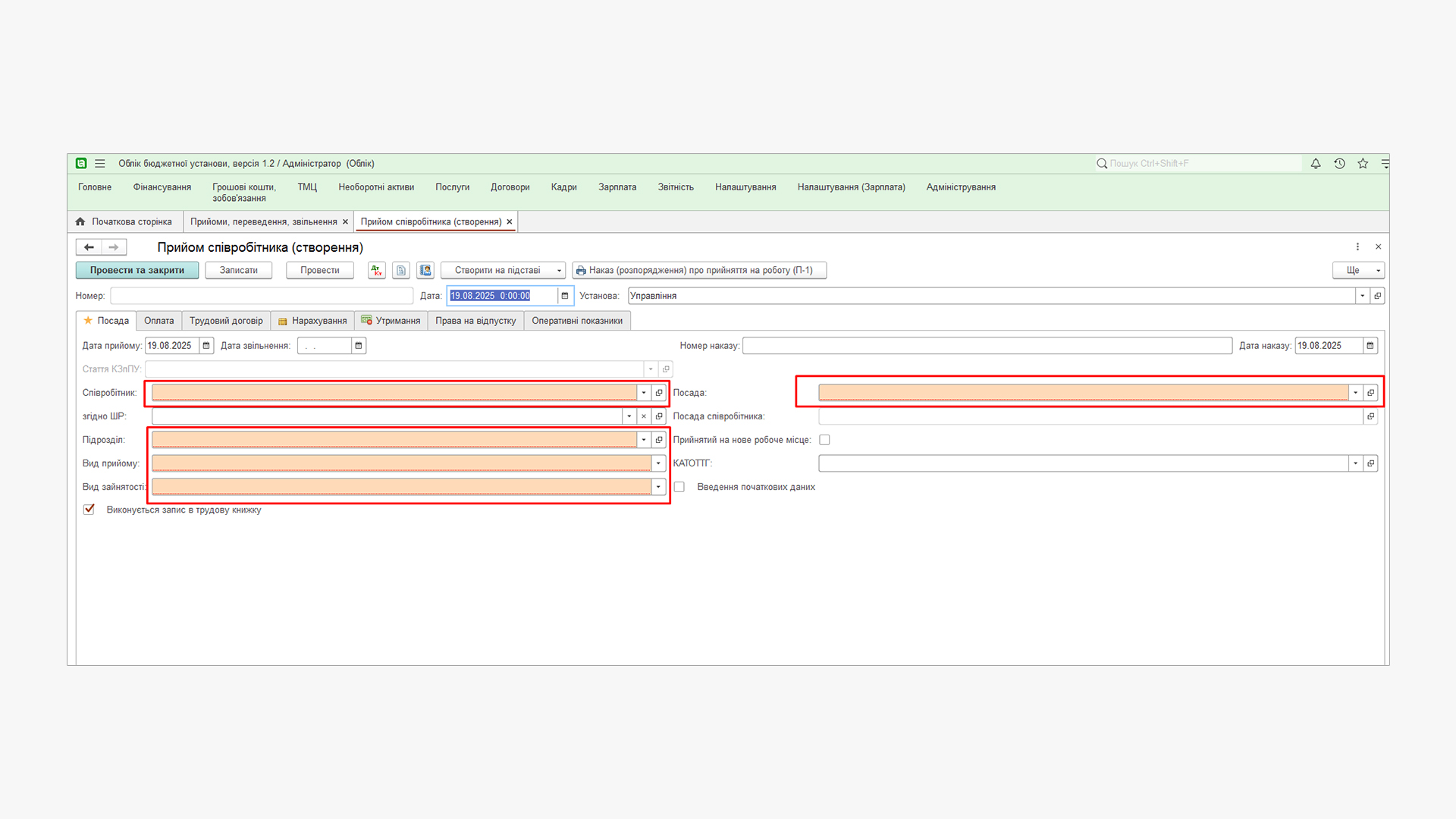
Task: Click Провести та закрити button
Action: click(x=137, y=270)
